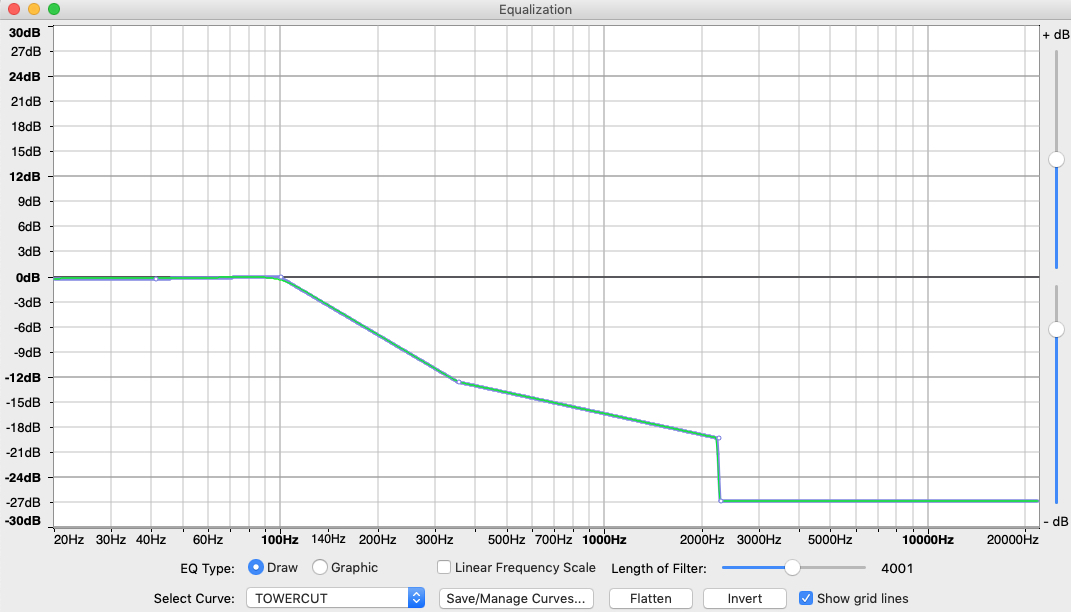Viewport: 1071px width, 612px height.
Task: Click the Flatten button
Action: point(650,598)
